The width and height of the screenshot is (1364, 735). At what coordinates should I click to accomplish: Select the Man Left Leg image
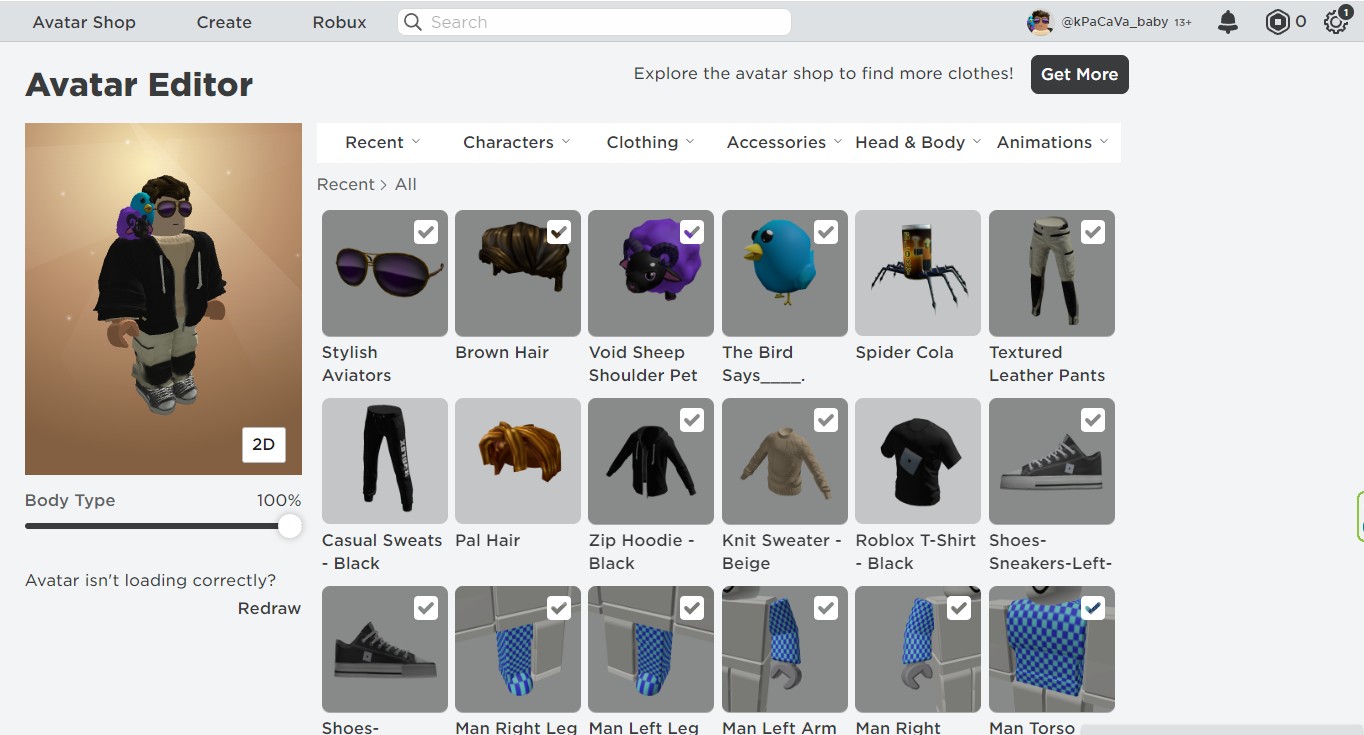pyautogui.click(x=651, y=649)
